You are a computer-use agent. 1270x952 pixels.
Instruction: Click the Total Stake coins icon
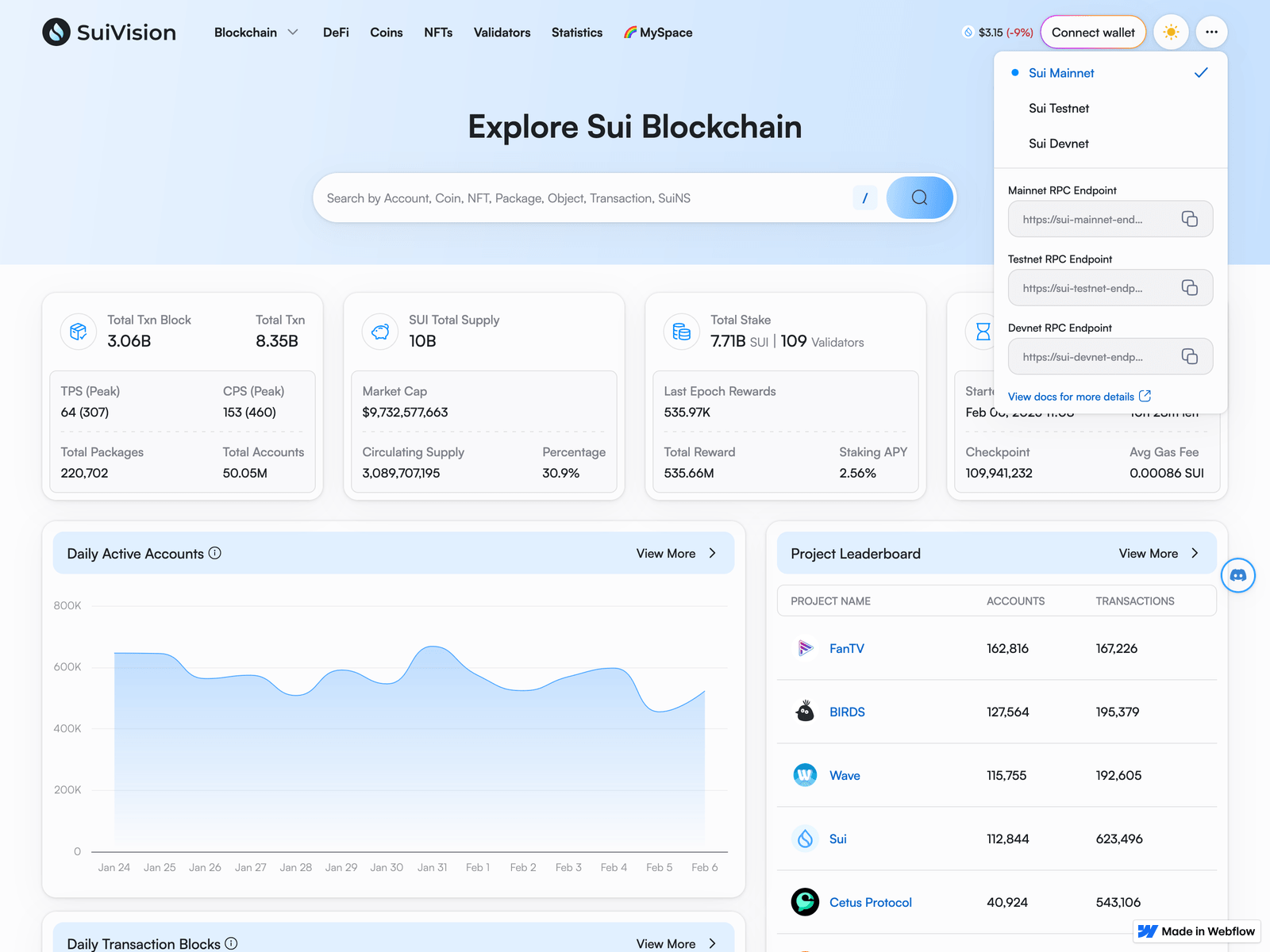pos(682,331)
